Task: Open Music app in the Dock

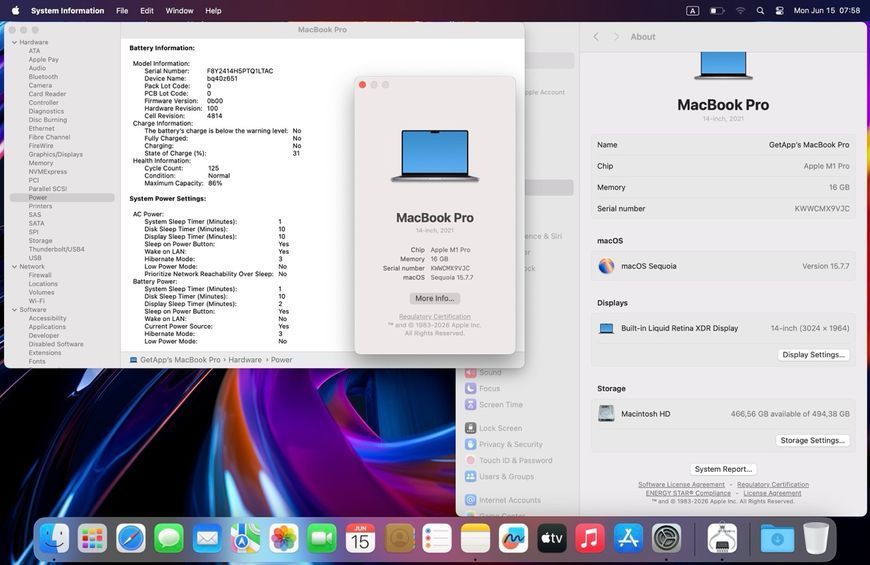Action: [590, 538]
